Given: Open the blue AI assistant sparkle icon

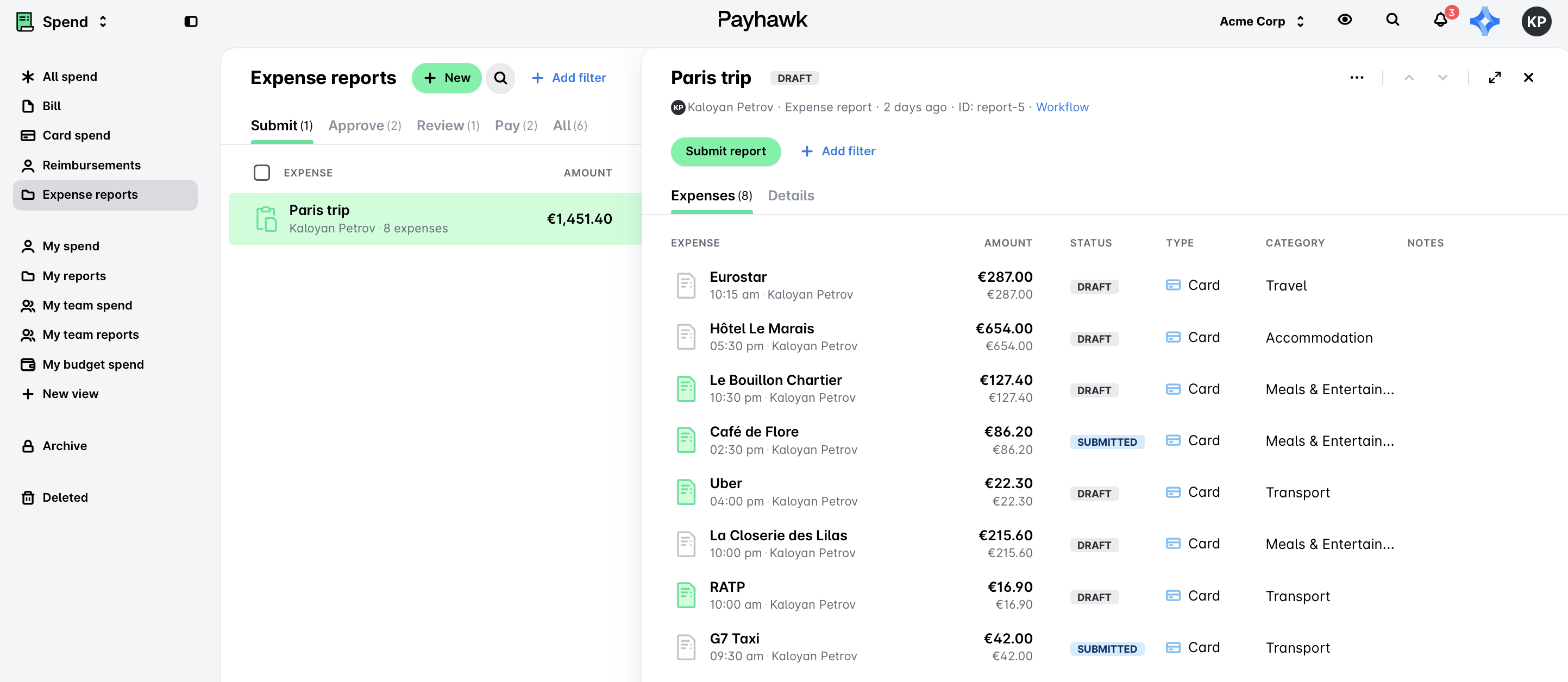Looking at the screenshot, I should [1484, 21].
